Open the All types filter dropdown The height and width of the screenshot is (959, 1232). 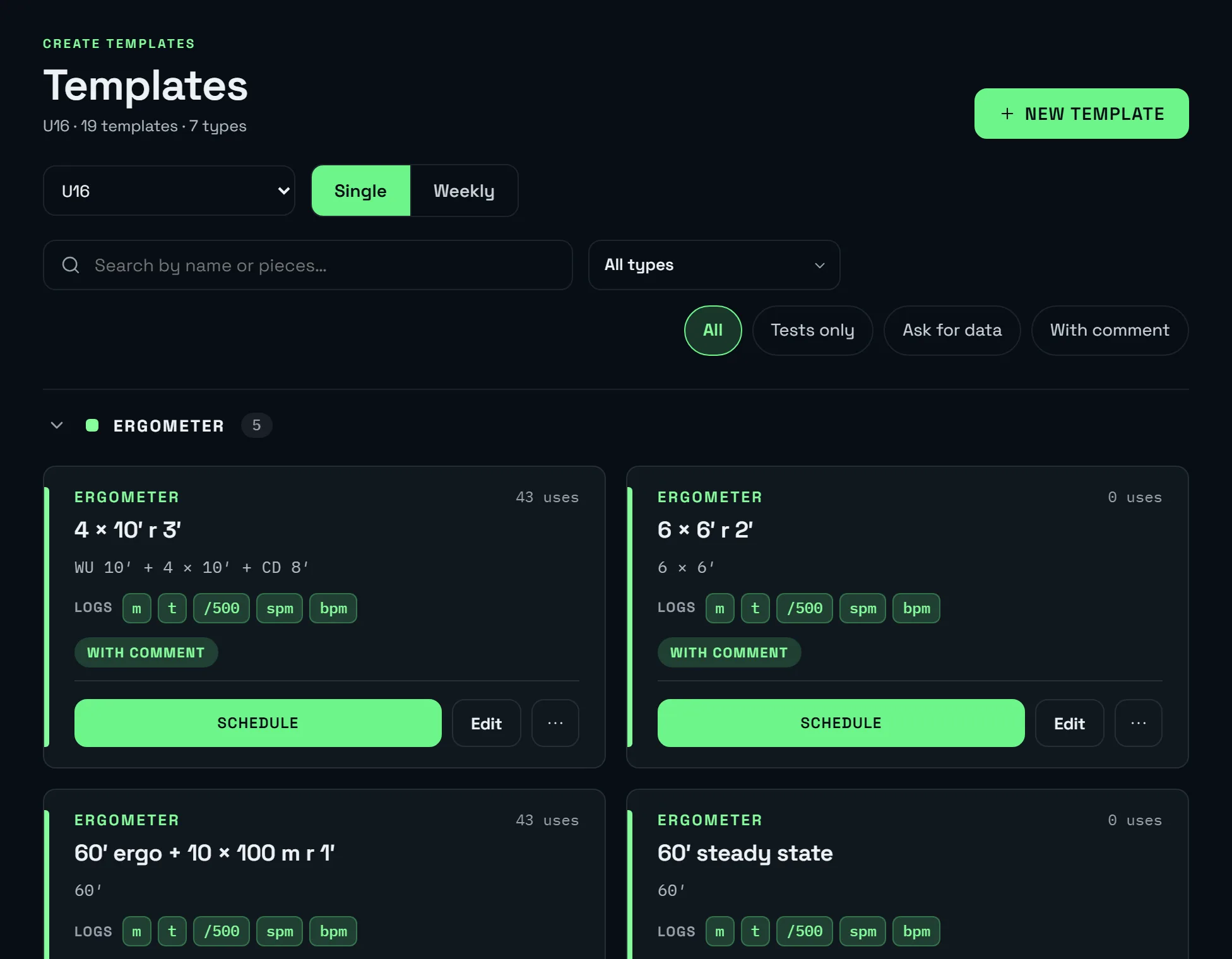pyautogui.click(x=714, y=265)
